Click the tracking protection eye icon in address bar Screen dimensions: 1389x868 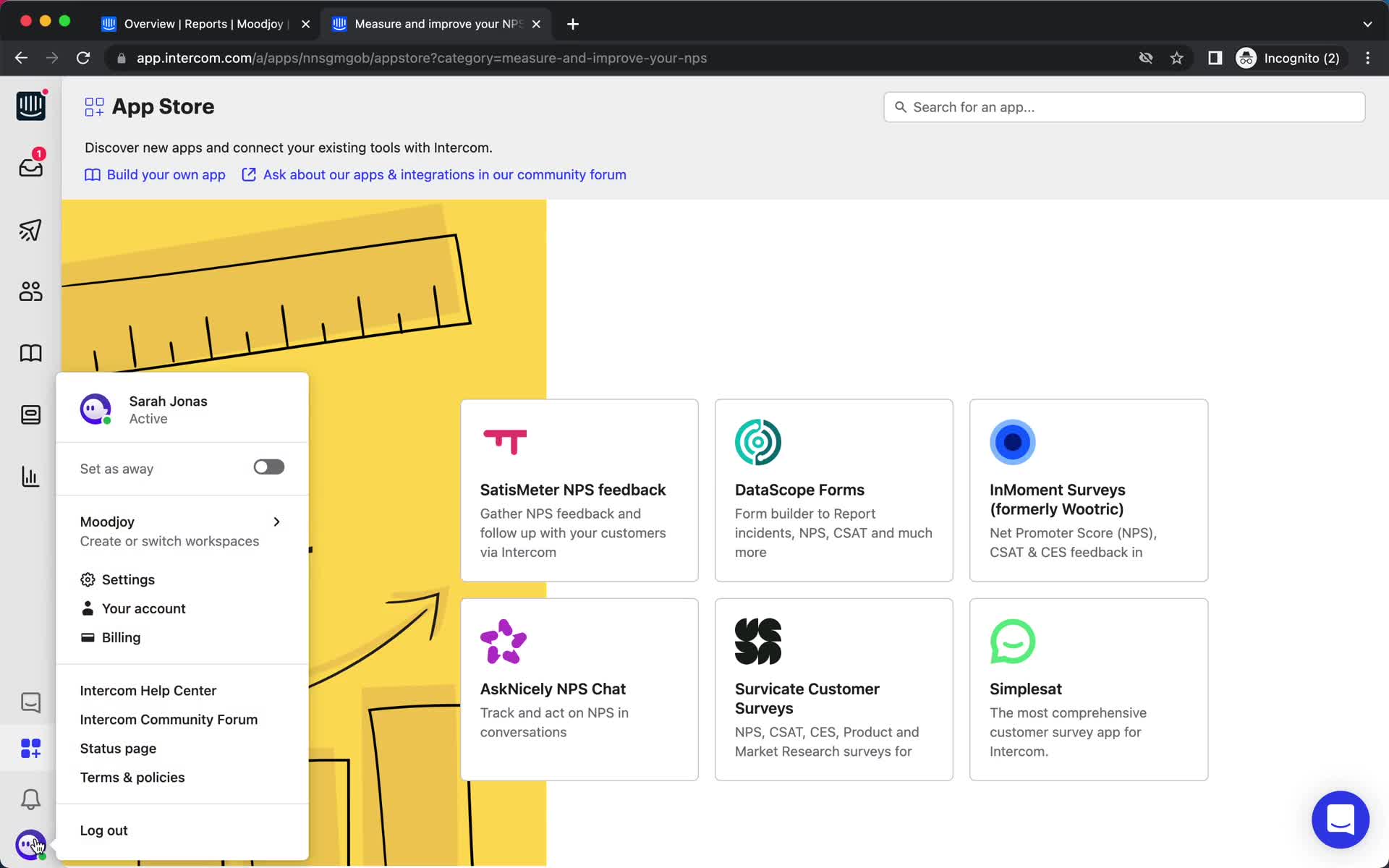1146,58
